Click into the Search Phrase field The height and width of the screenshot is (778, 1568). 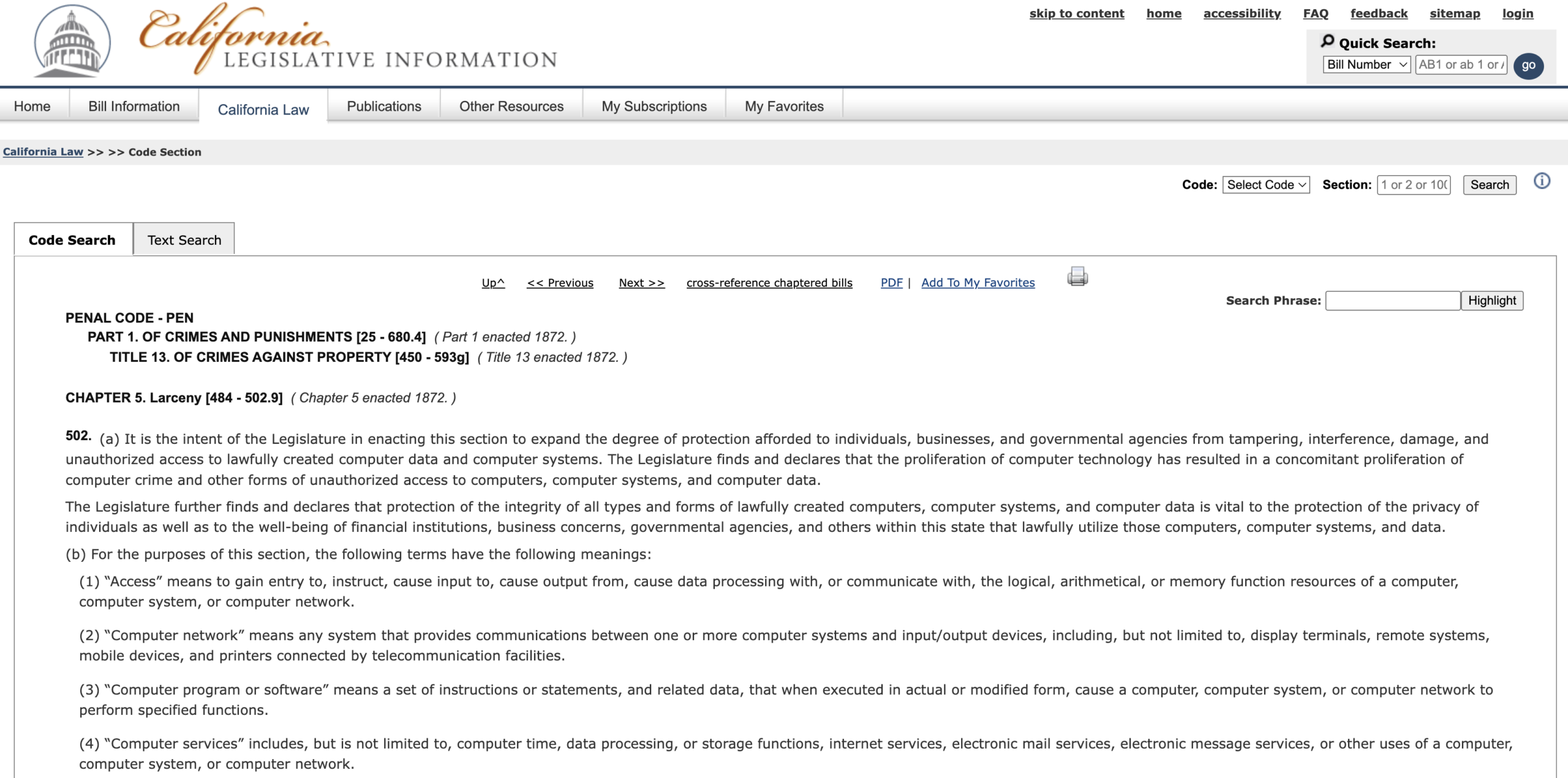[x=1392, y=301]
